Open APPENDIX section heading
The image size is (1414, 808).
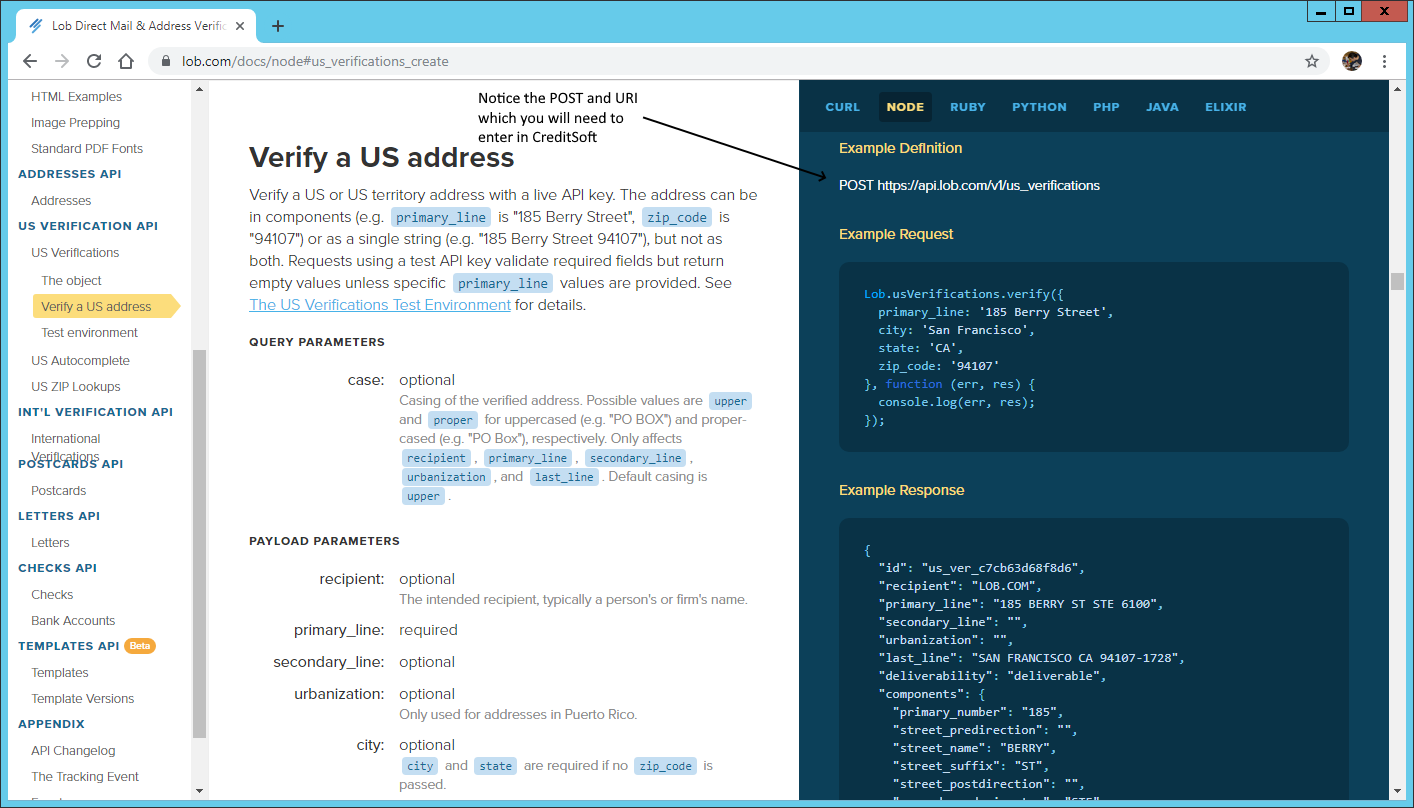51,724
